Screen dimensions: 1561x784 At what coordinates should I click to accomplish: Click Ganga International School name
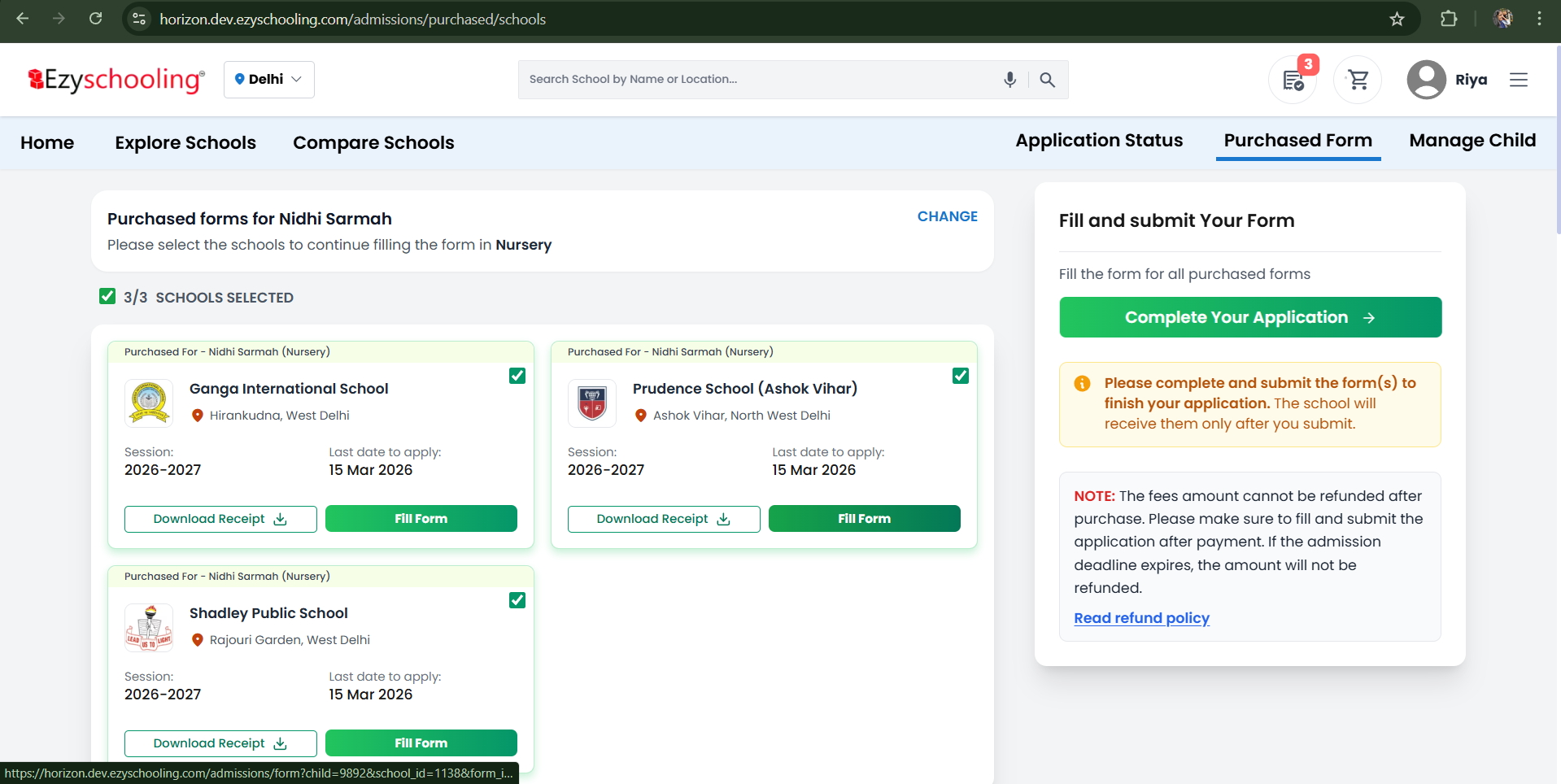click(289, 389)
